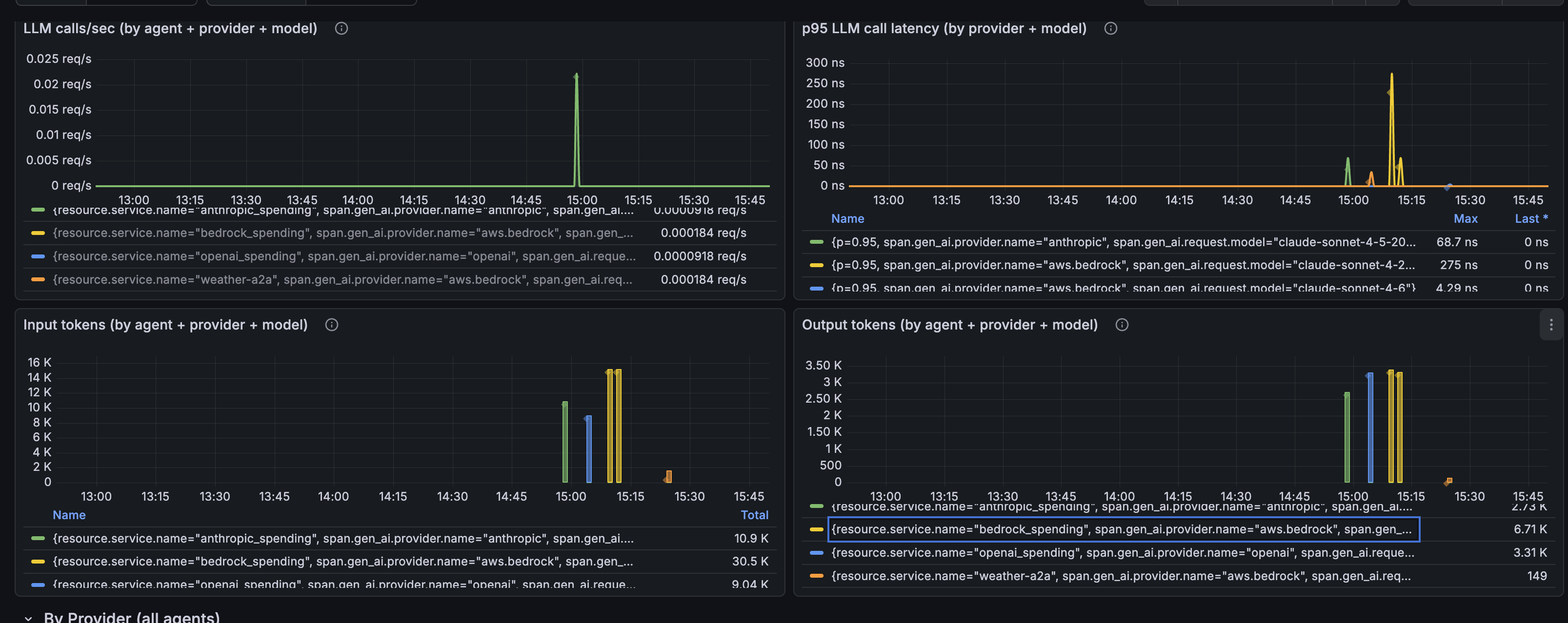Click the 0.0000918 req/s value in openai_spending row

pos(700,256)
